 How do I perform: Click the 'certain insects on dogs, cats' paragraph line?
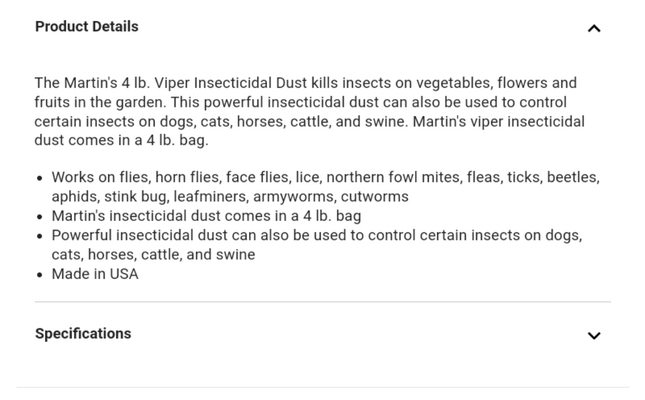pyautogui.click(x=309, y=121)
